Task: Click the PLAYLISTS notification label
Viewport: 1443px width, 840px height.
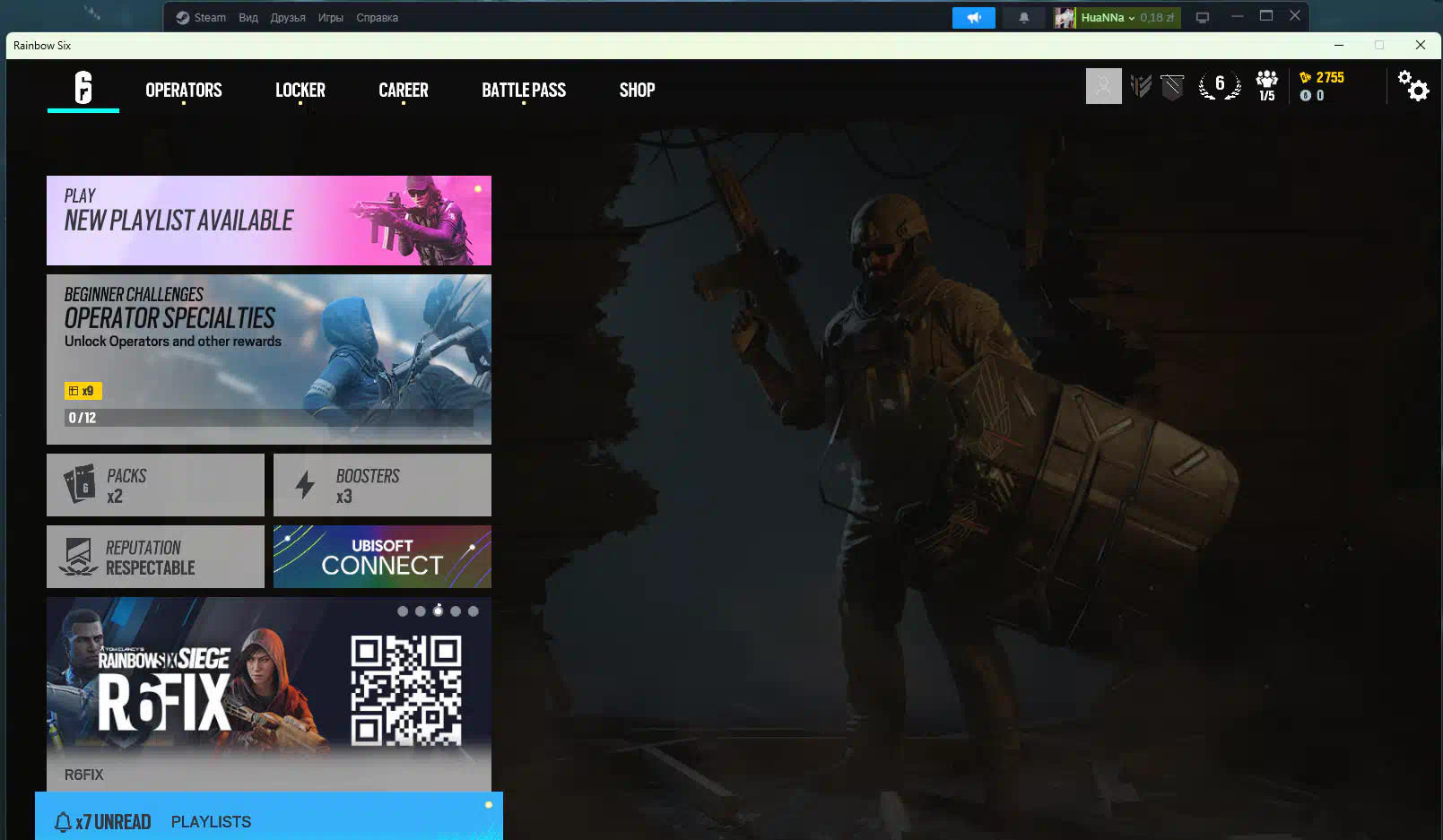Action: pos(211,822)
